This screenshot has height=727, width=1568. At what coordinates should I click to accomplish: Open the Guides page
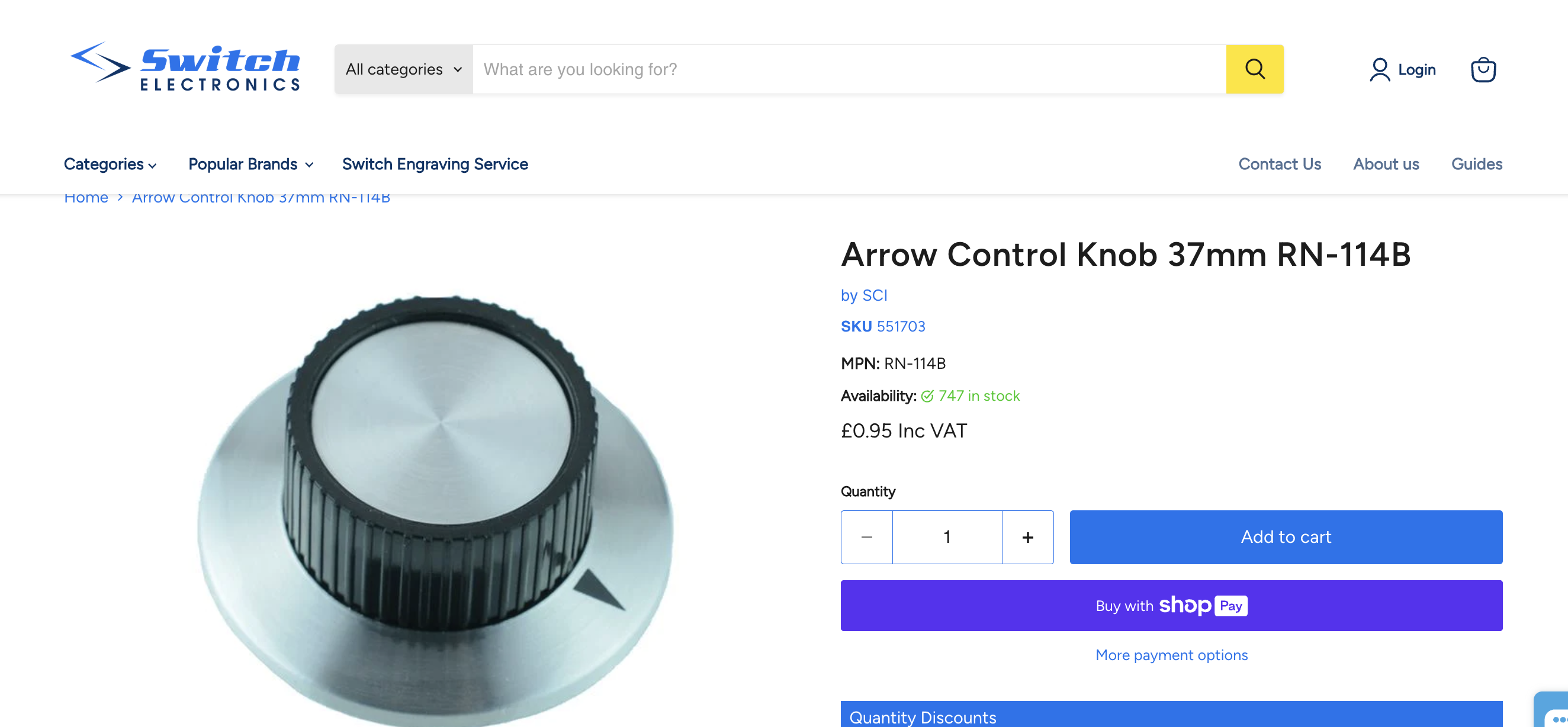tap(1476, 164)
